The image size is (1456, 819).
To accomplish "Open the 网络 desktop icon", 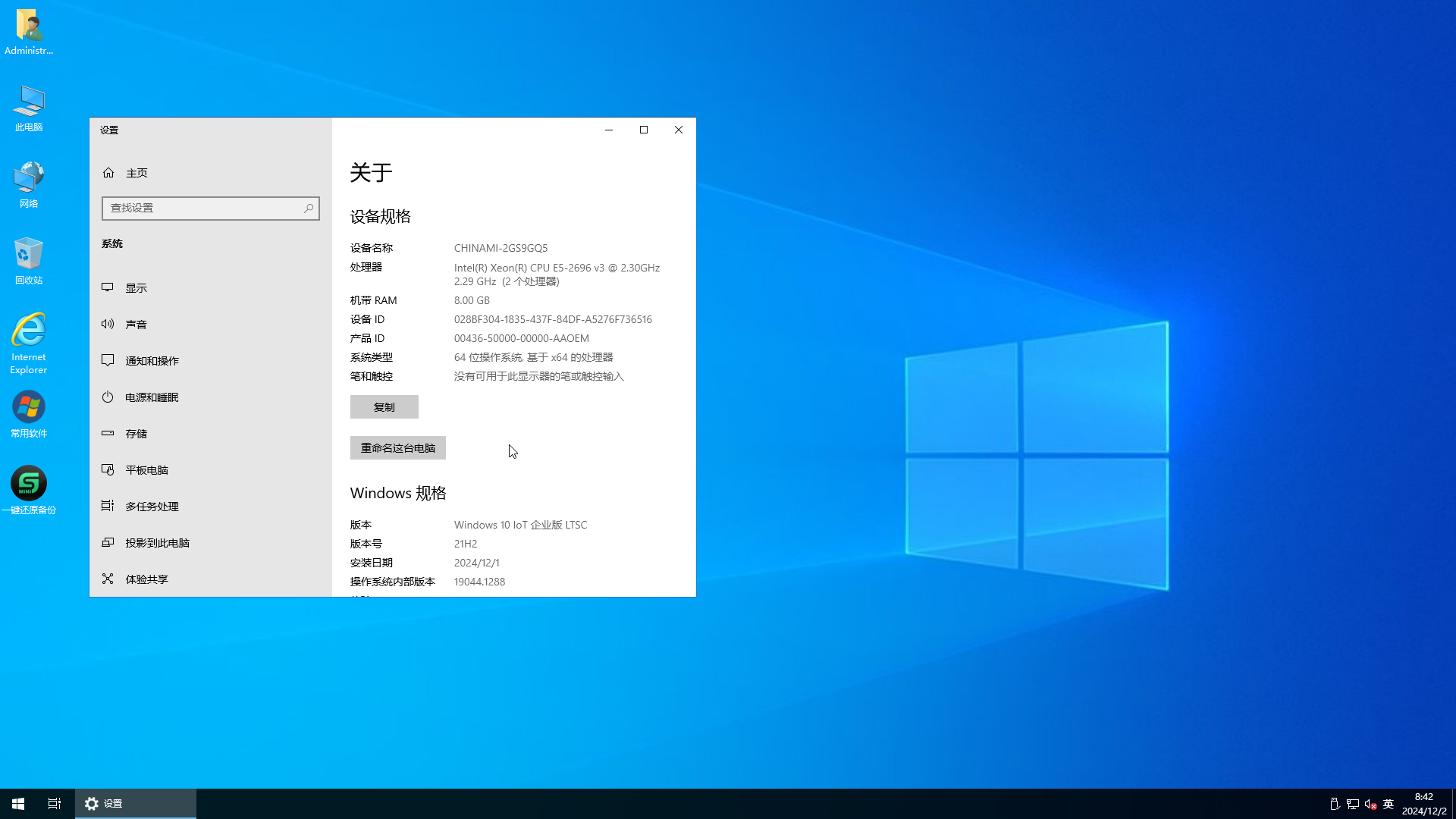I will 29,184.
